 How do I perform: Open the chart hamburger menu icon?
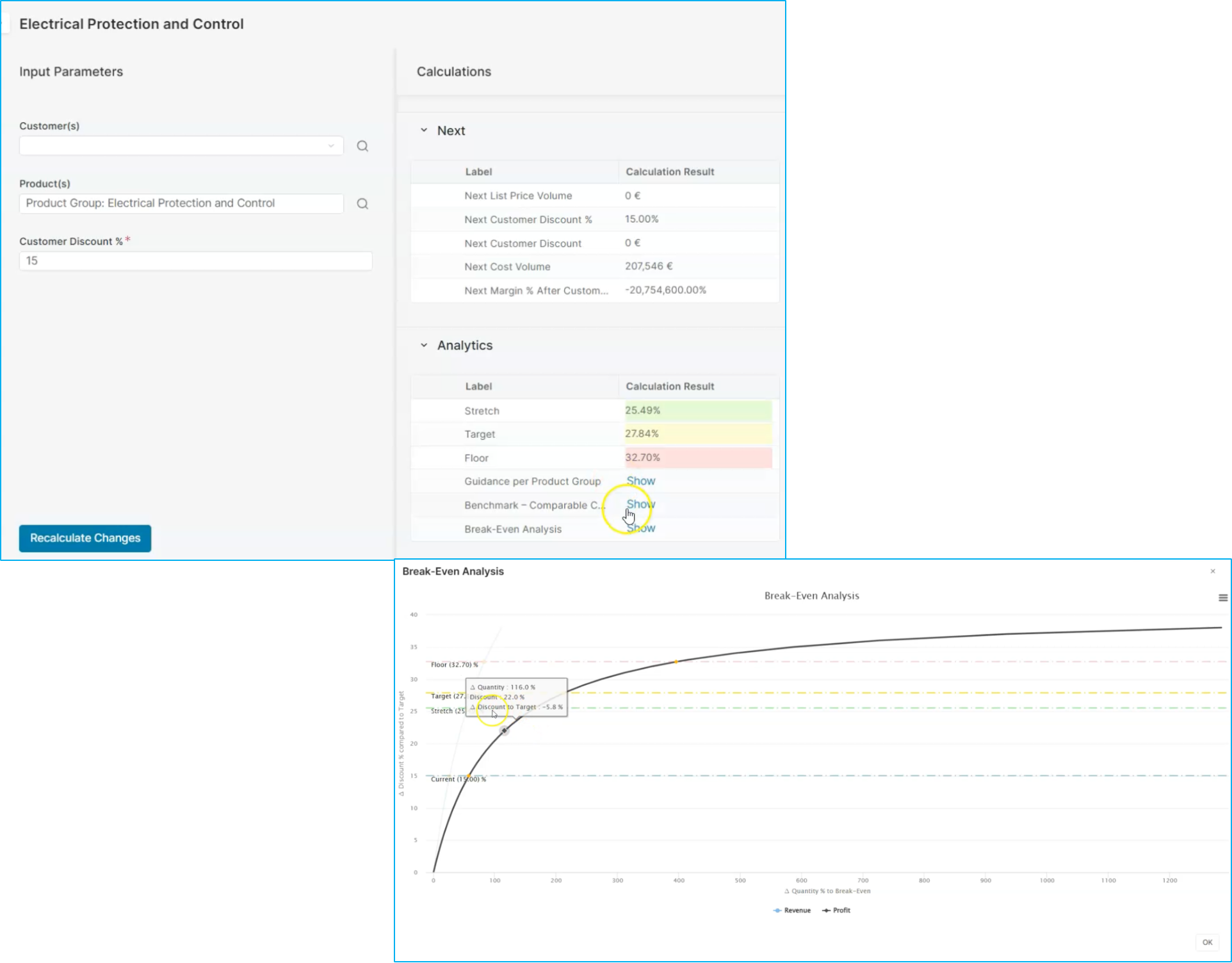click(1222, 597)
